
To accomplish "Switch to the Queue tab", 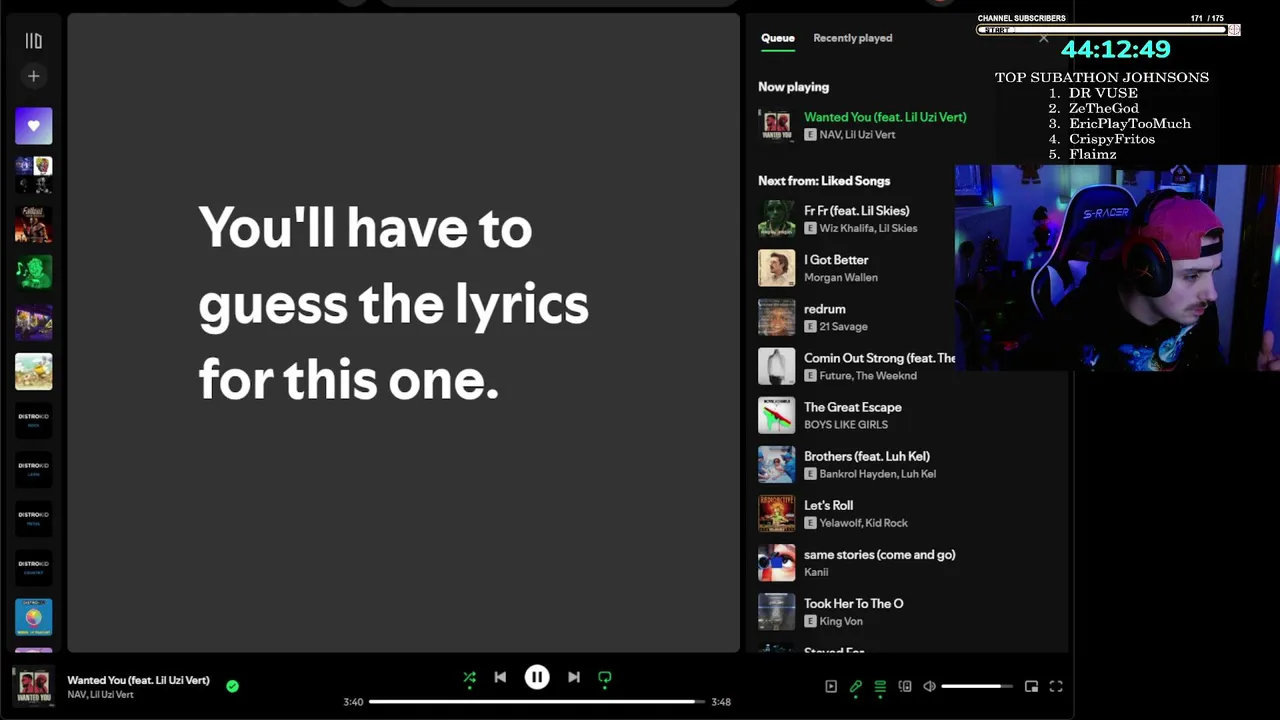I will click(778, 38).
